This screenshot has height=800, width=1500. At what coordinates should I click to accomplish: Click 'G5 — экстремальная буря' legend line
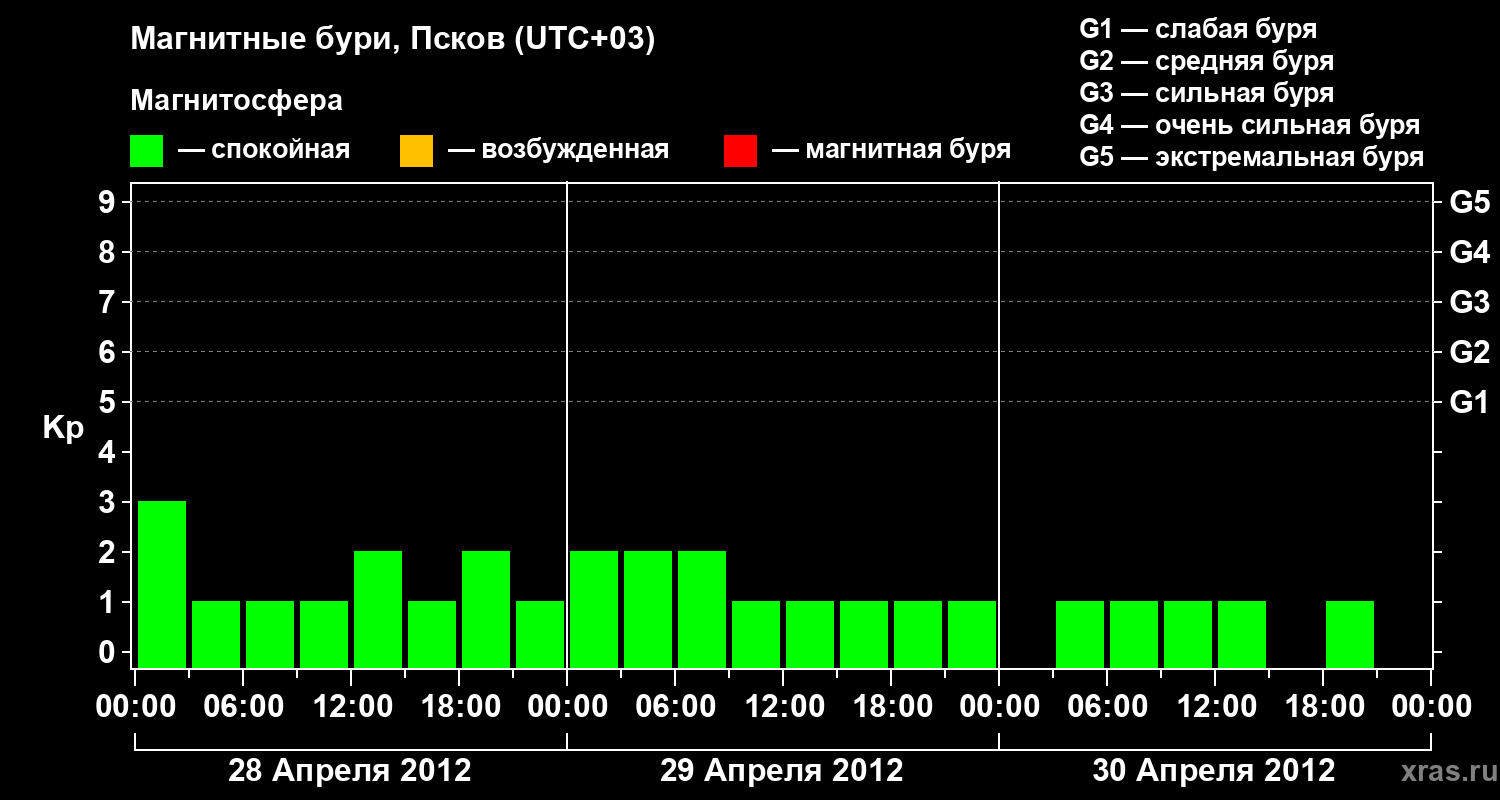(x=1252, y=157)
